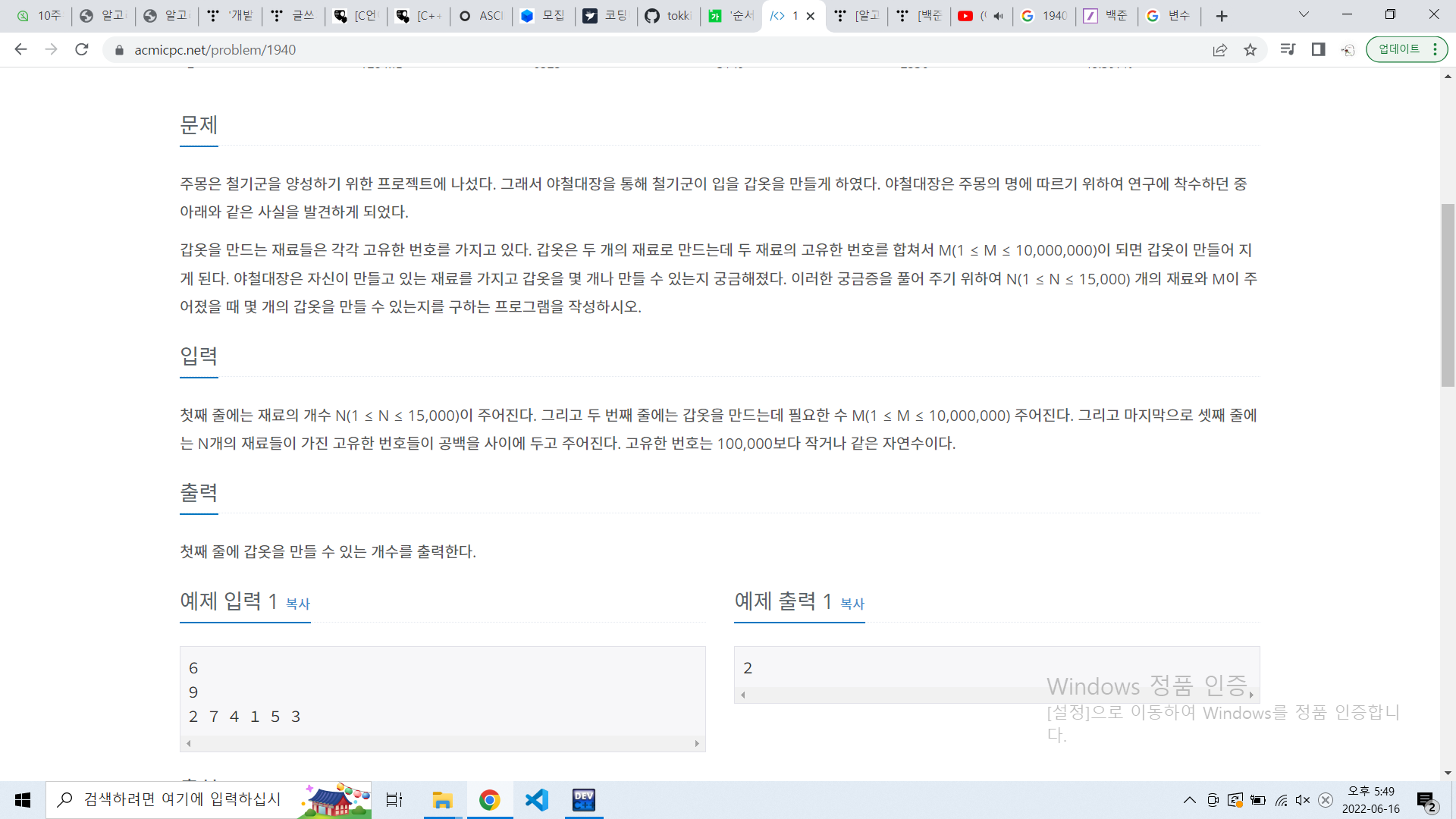This screenshot has height=819, width=1456.
Task: Click the example output value 2
Action: pos(748,668)
